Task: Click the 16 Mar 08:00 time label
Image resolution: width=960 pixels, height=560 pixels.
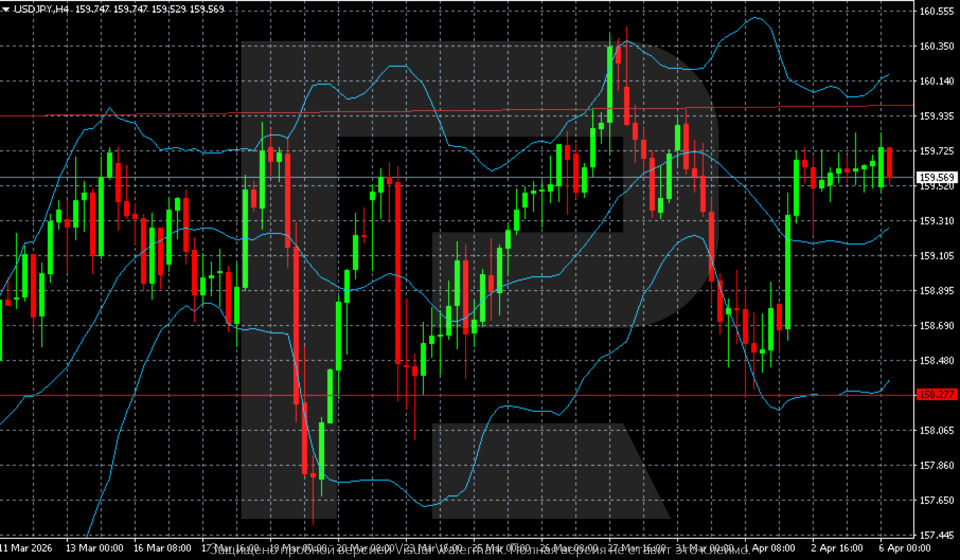Action: (x=162, y=549)
